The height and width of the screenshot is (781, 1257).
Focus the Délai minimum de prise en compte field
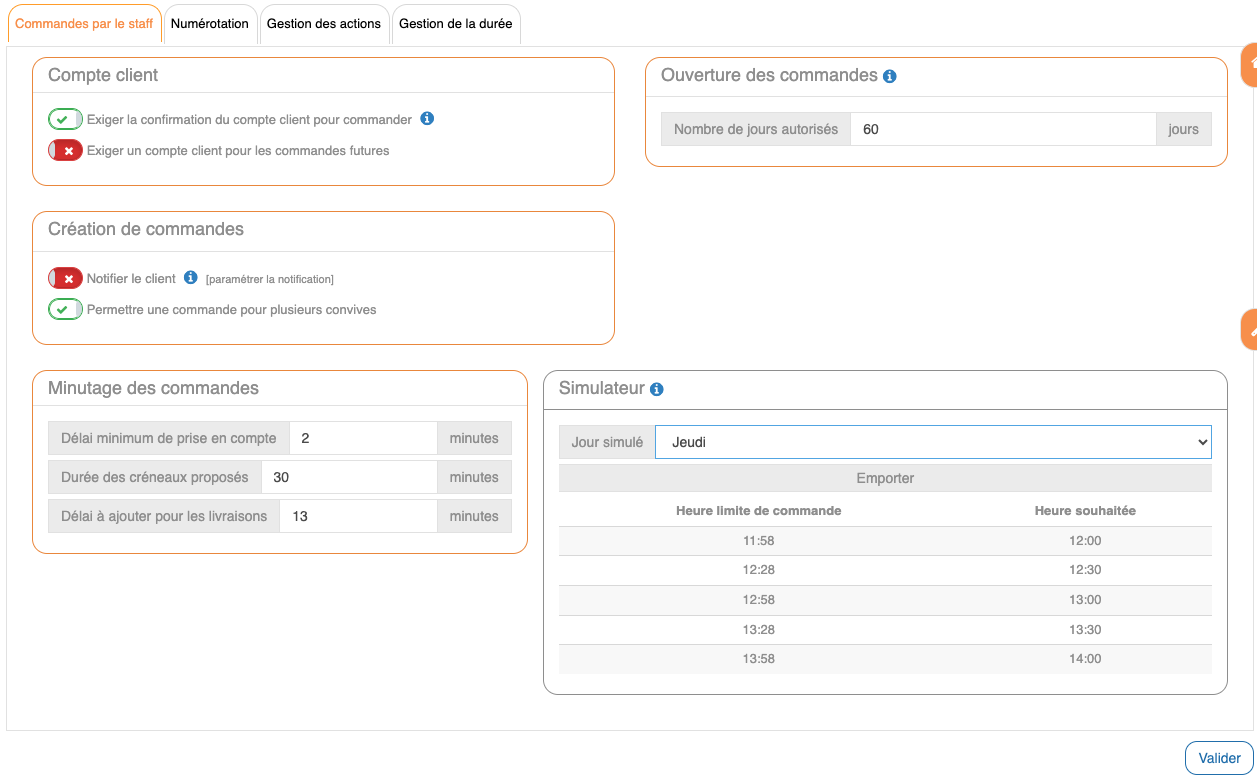(362, 438)
